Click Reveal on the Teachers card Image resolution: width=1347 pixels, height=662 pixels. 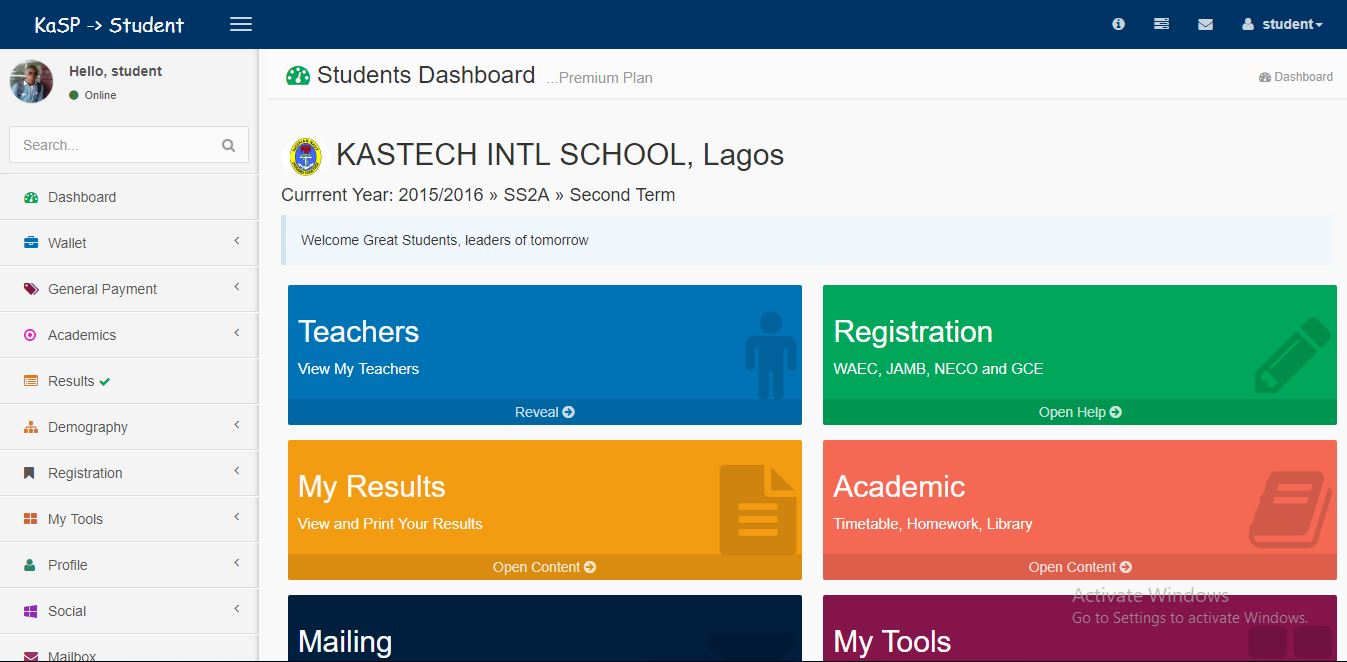(544, 412)
